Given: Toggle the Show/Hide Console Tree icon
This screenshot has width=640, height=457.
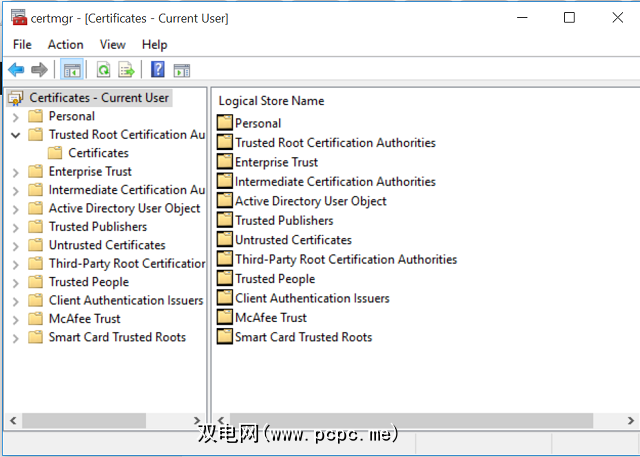Looking at the screenshot, I should click(x=72, y=70).
